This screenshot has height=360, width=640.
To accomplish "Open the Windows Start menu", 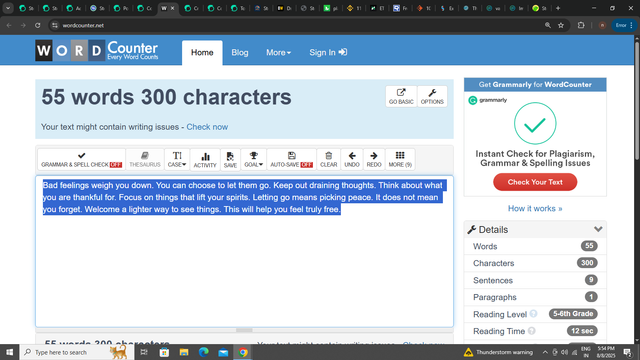I will [x=9, y=352].
